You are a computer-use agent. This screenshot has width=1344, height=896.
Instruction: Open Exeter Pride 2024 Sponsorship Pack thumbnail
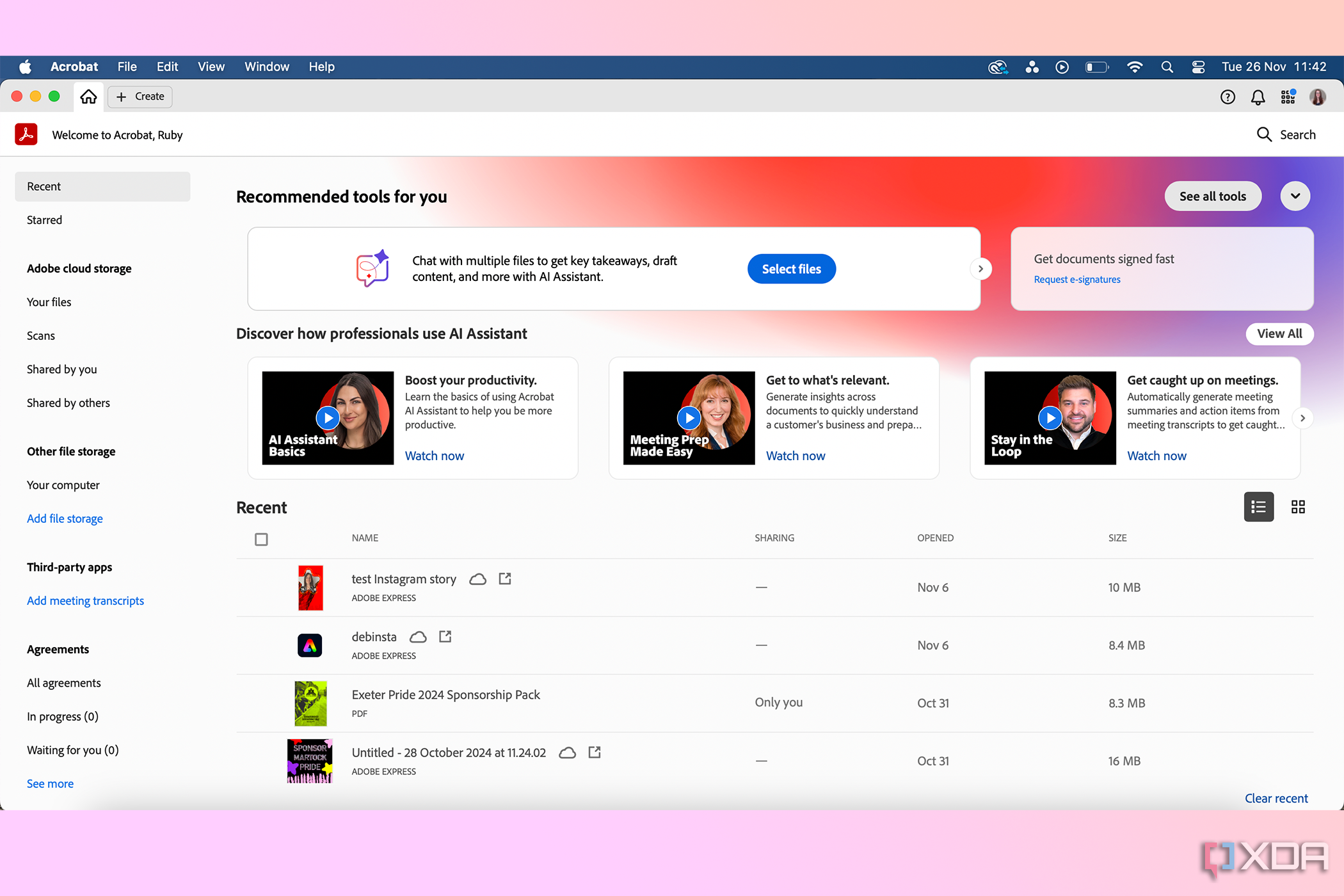tap(310, 703)
